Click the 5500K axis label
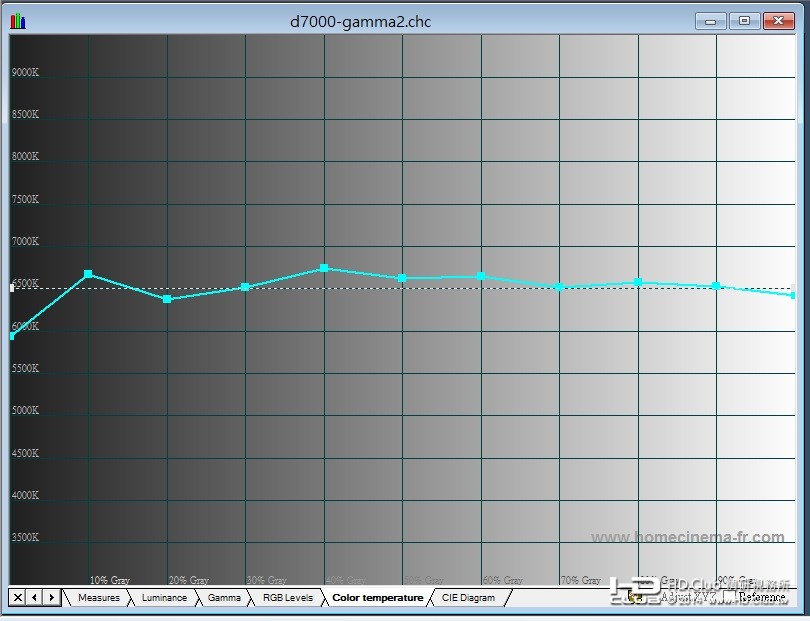The height and width of the screenshot is (621, 810). click(25, 368)
